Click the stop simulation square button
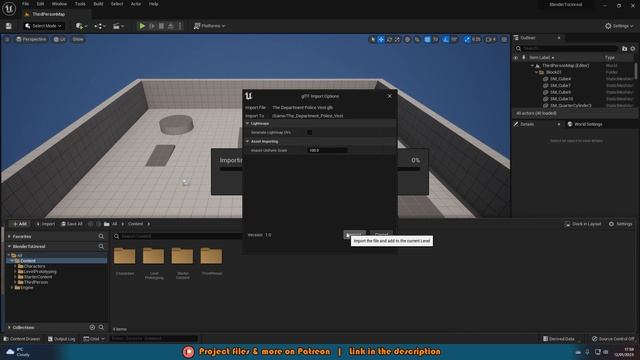640x360 pixels. [161, 26]
